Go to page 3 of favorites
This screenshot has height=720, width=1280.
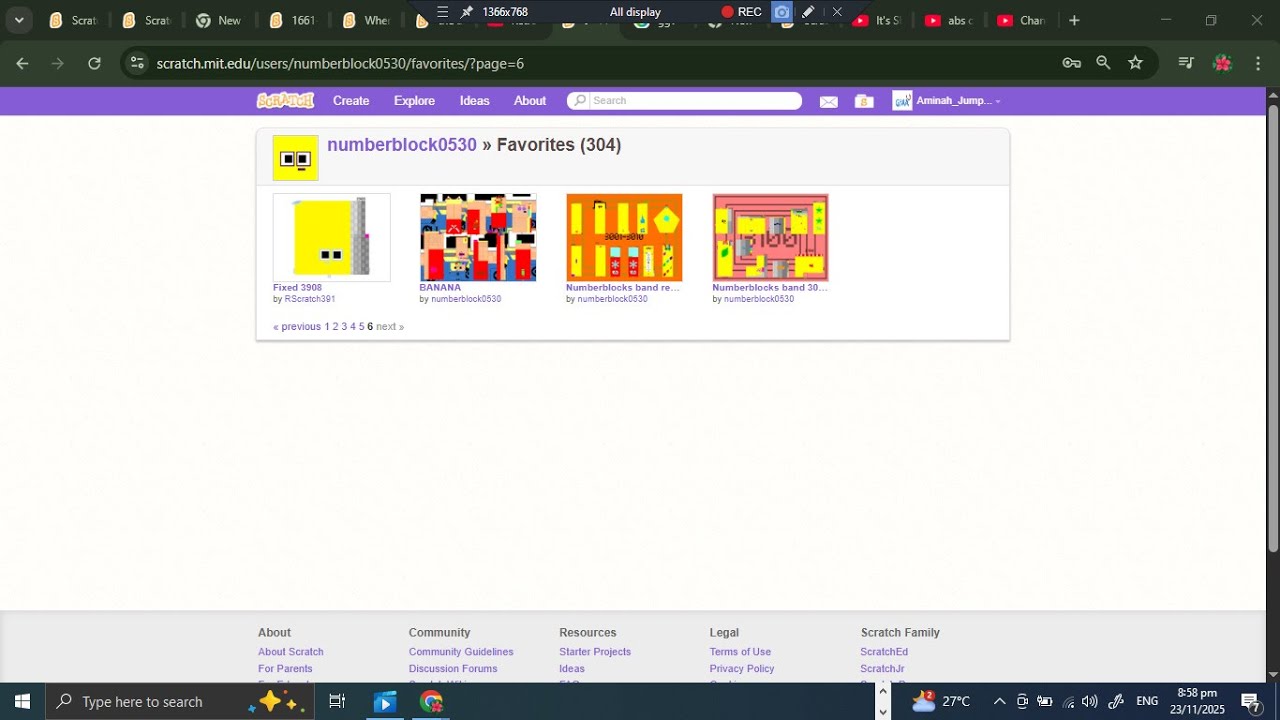[344, 327]
